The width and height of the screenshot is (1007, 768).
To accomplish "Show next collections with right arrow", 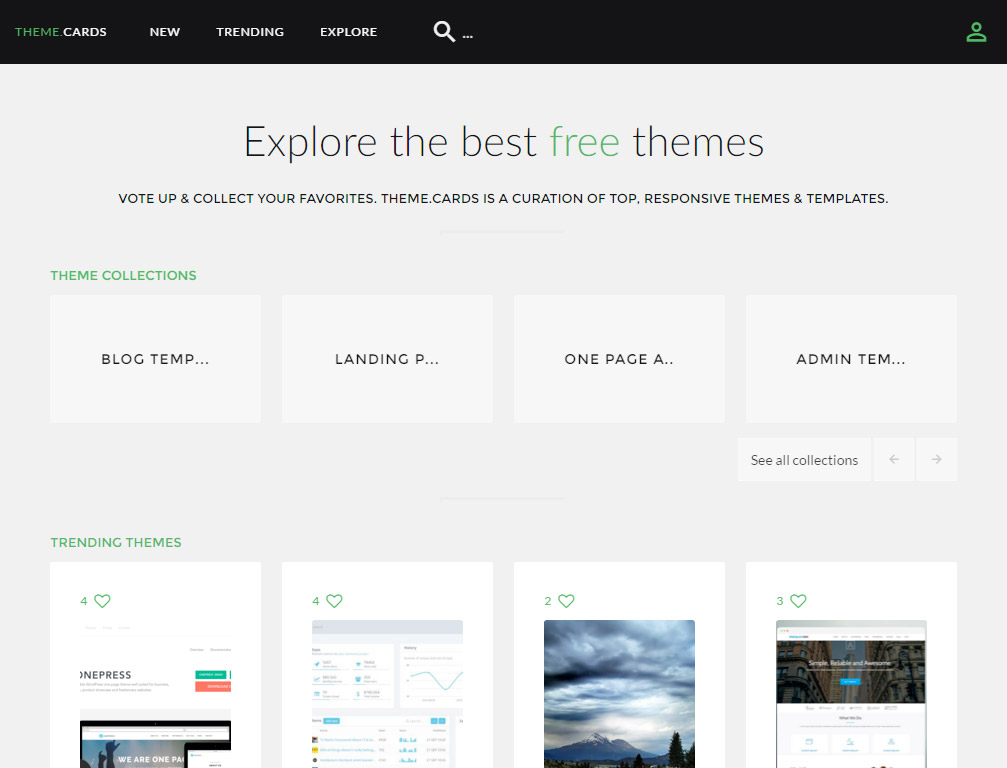I will coord(936,460).
